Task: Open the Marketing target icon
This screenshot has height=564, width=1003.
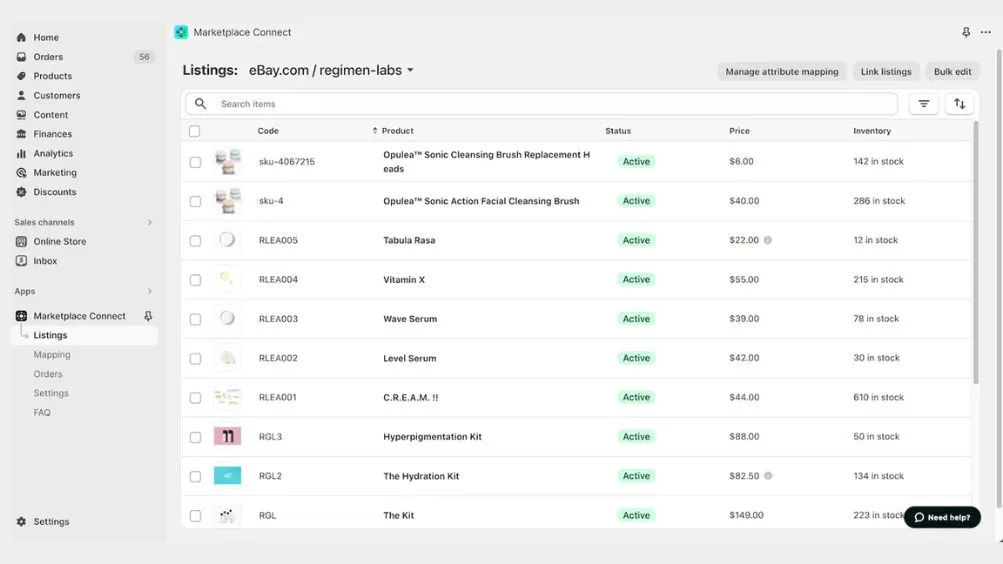Action: pyautogui.click(x=21, y=173)
